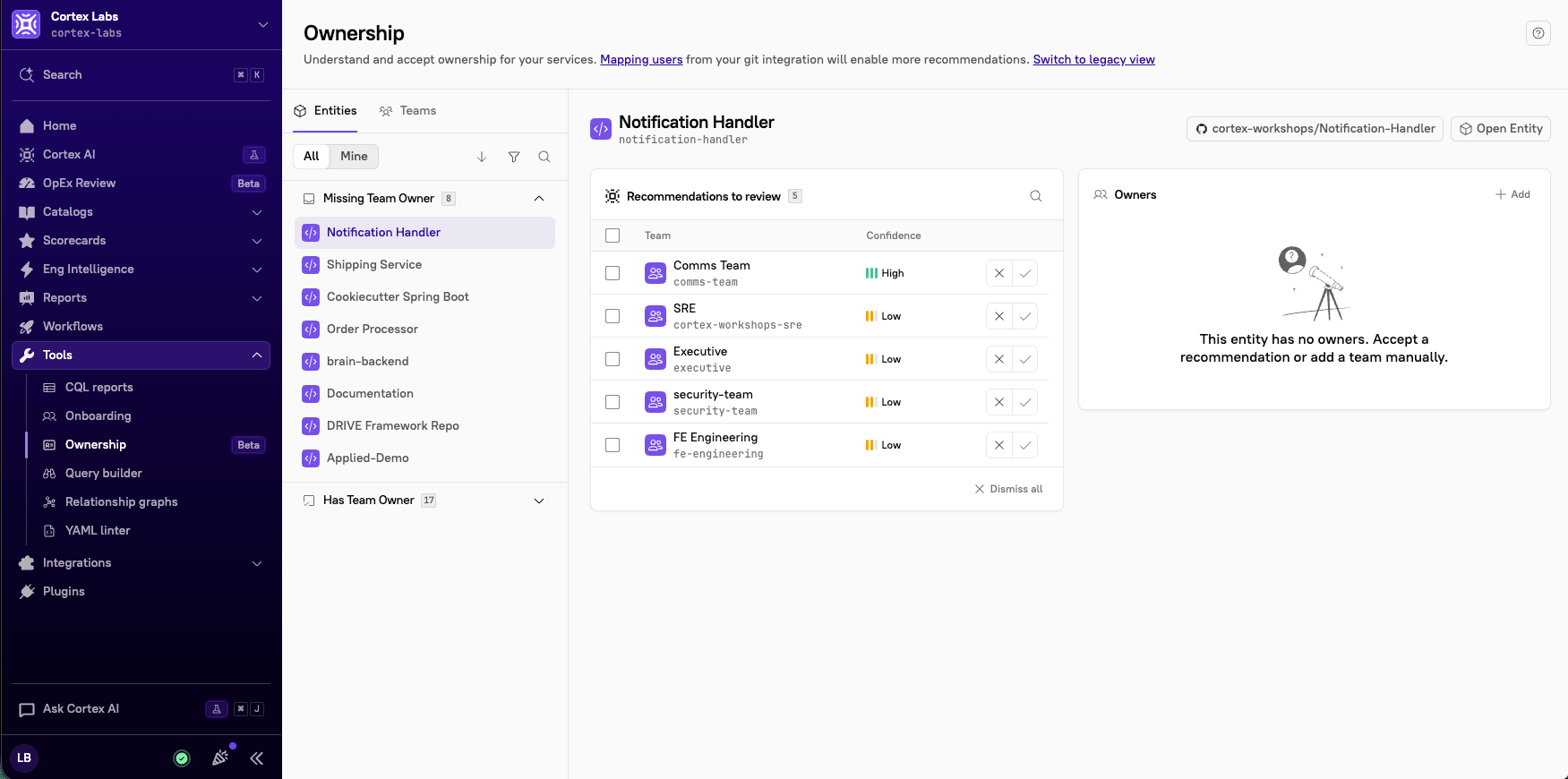Viewport: 1568px width, 779px height.
Task: Accept the Comms Team recommendation
Action: click(x=1025, y=273)
